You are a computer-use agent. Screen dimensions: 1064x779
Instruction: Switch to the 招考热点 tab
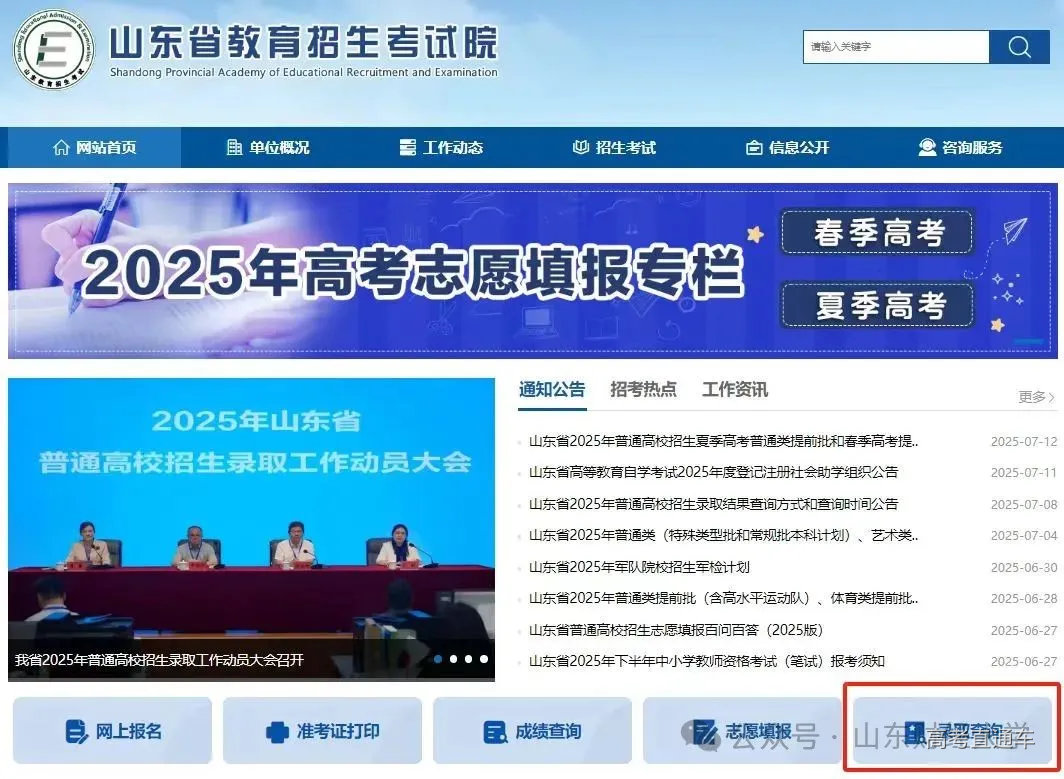tap(642, 390)
